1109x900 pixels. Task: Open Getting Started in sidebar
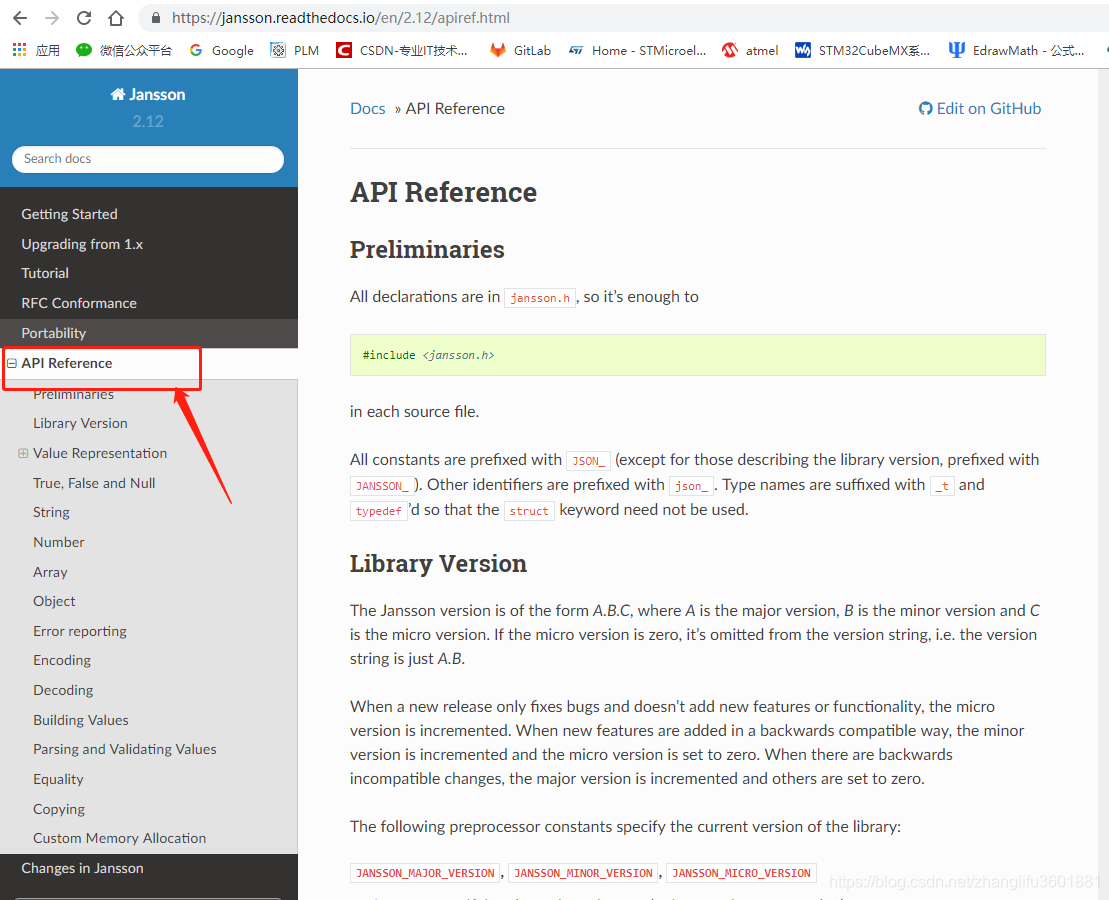[69, 214]
